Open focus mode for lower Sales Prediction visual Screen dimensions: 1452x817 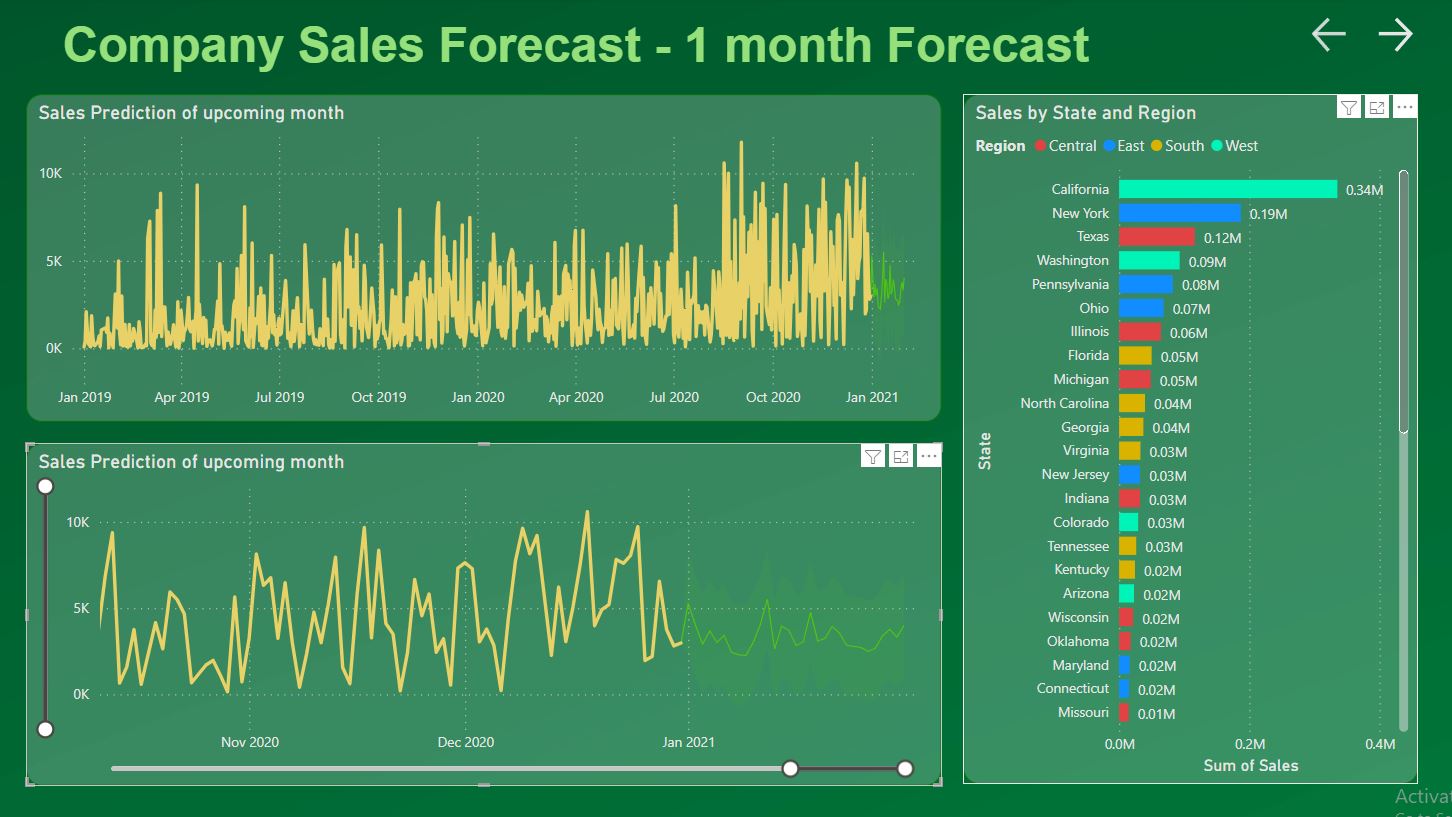click(901, 456)
